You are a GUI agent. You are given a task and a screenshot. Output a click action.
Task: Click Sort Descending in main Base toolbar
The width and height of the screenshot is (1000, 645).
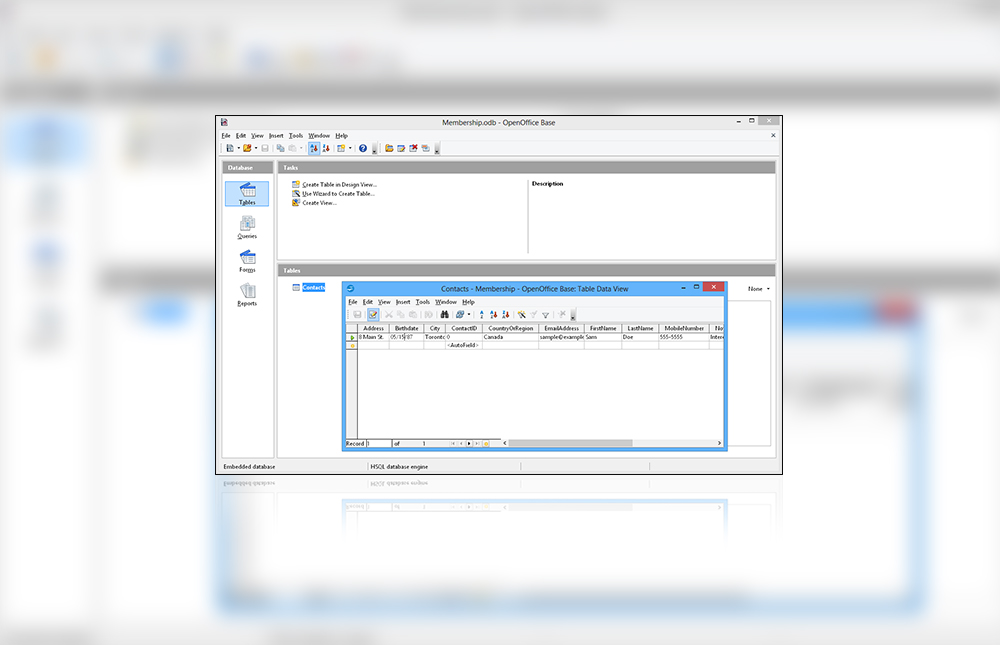click(326, 148)
